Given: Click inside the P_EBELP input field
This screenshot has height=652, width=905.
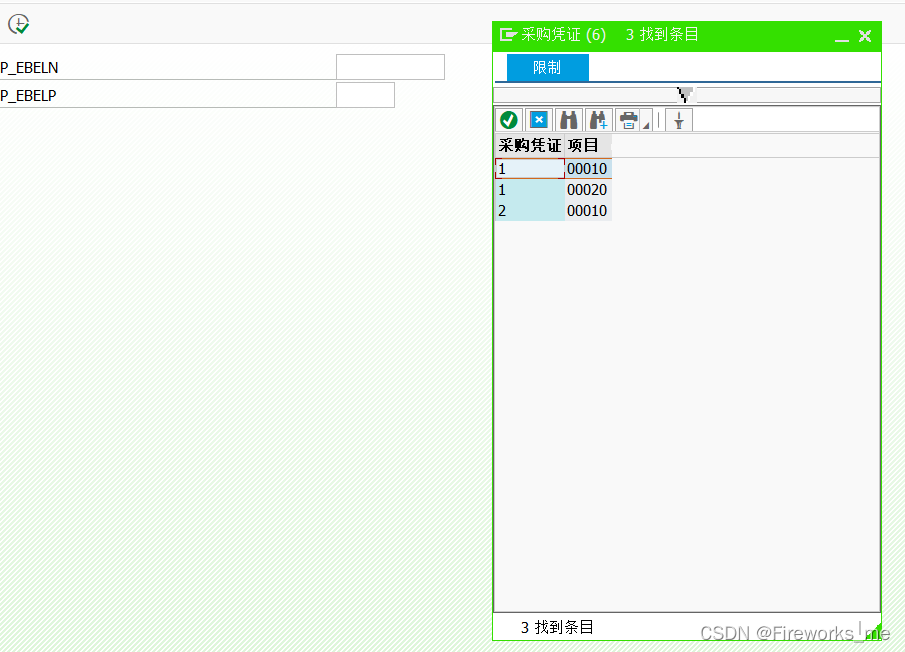Looking at the screenshot, I should (x=365, y=95).
